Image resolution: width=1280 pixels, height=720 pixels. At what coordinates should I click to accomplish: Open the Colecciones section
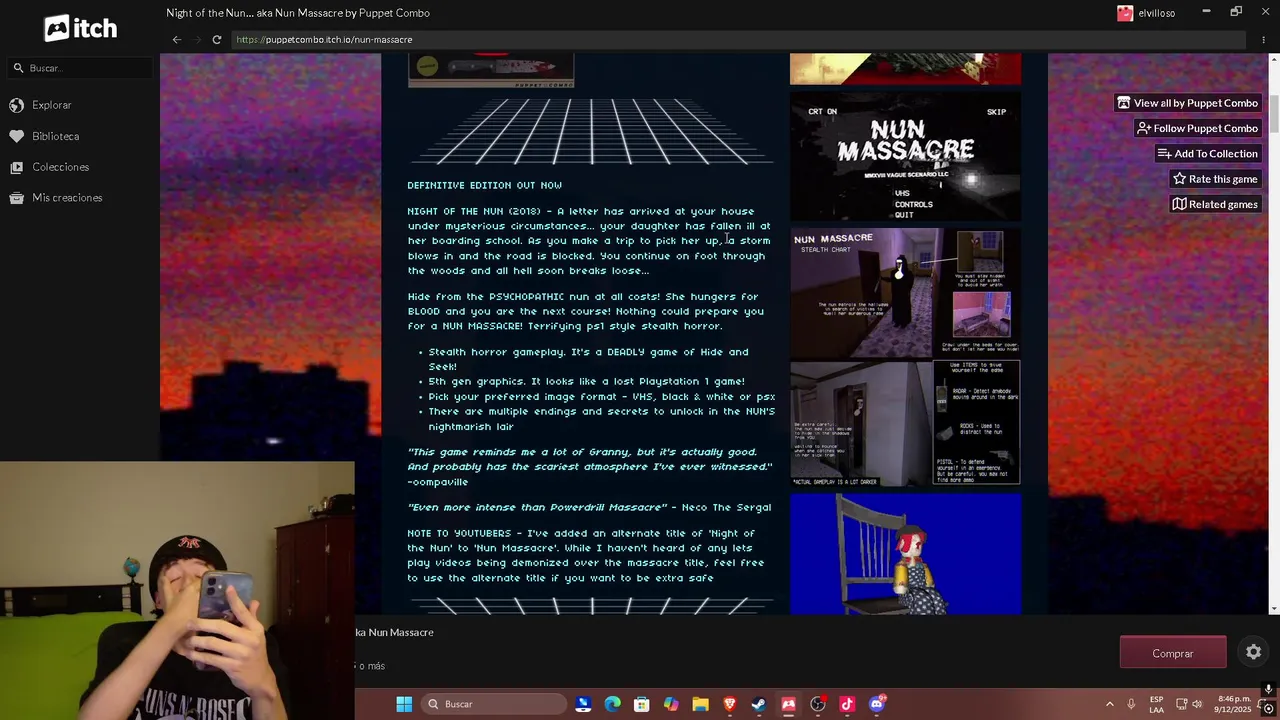point(60,167)
